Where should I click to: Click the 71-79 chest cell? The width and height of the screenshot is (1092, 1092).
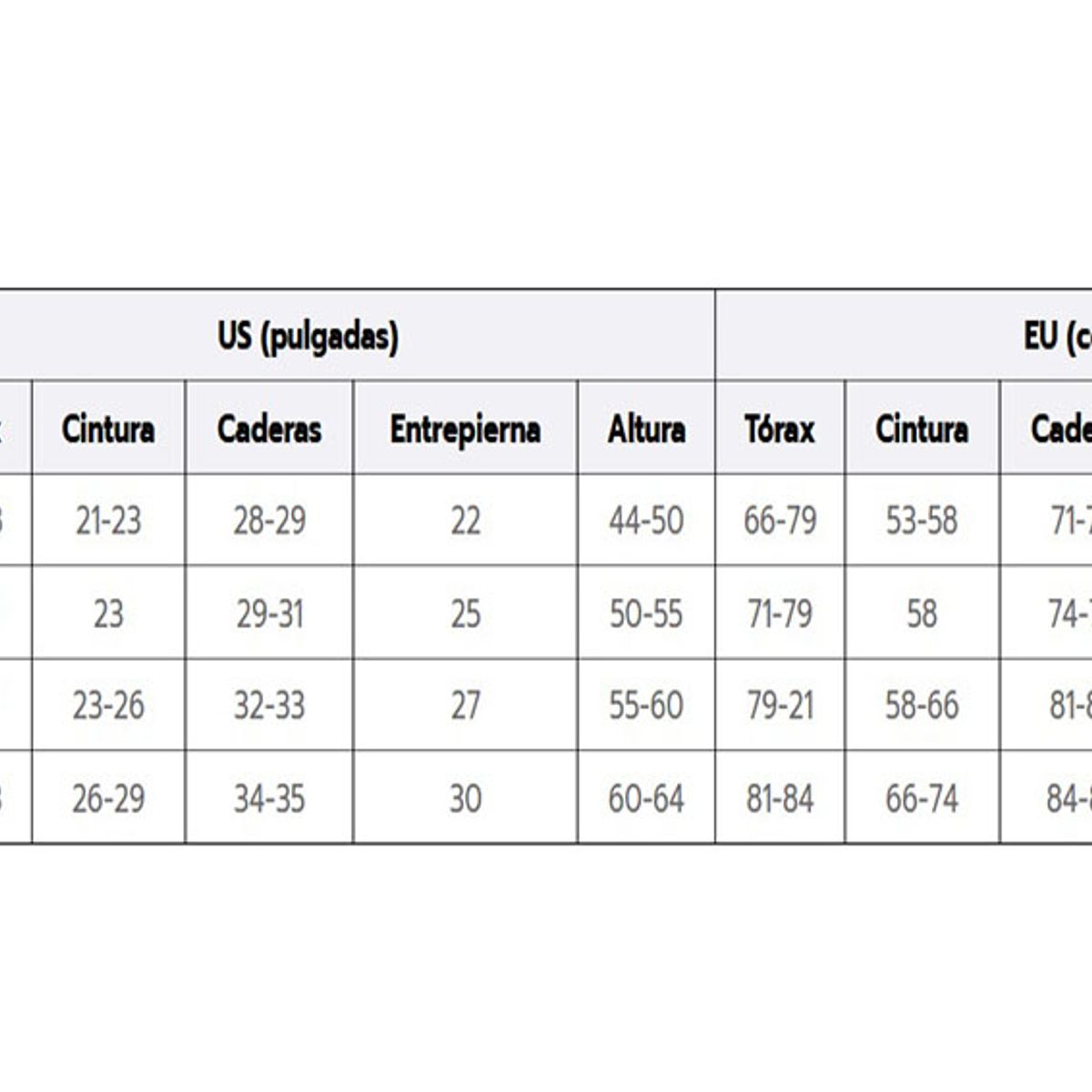coord(780,614)
